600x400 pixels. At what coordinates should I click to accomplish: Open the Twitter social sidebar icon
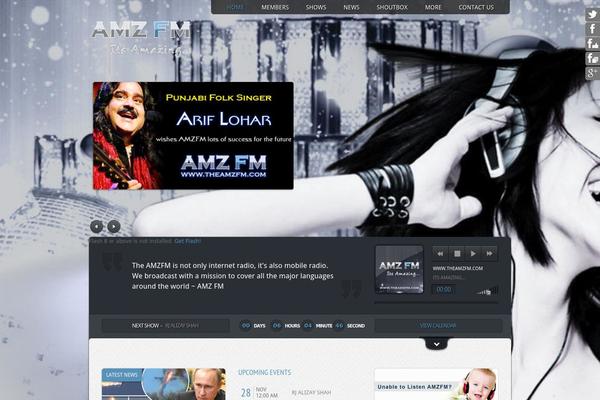(592, 14)
